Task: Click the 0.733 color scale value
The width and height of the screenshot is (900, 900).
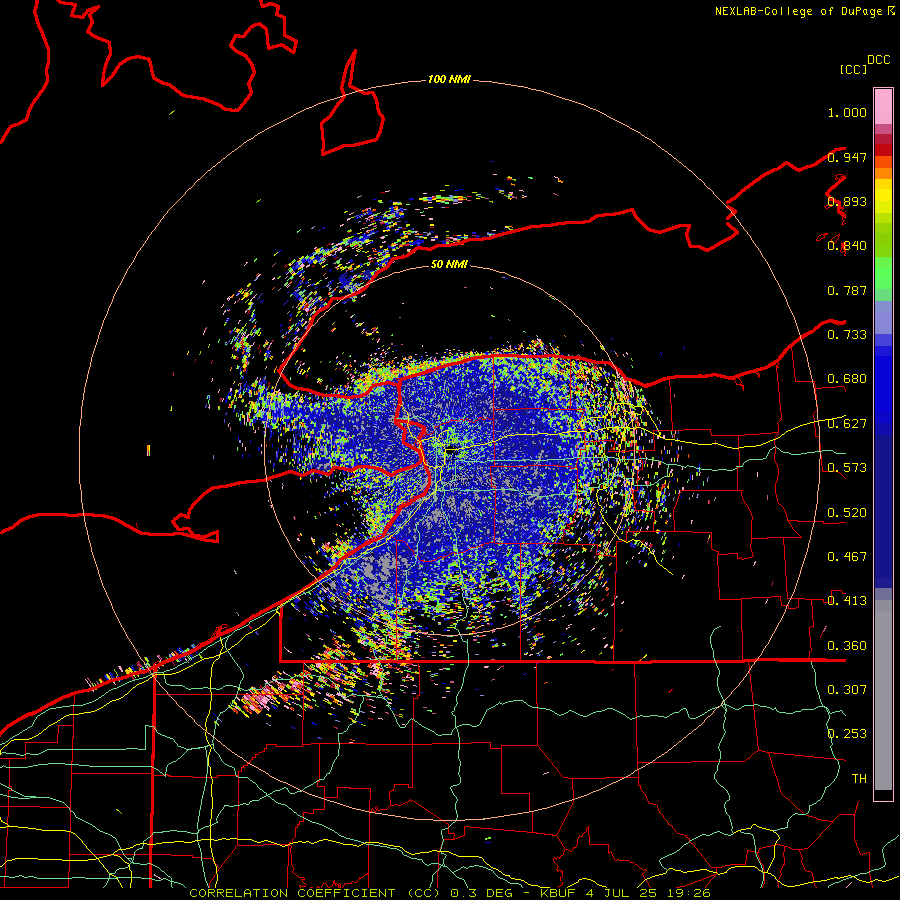Action: pos(847,335)
